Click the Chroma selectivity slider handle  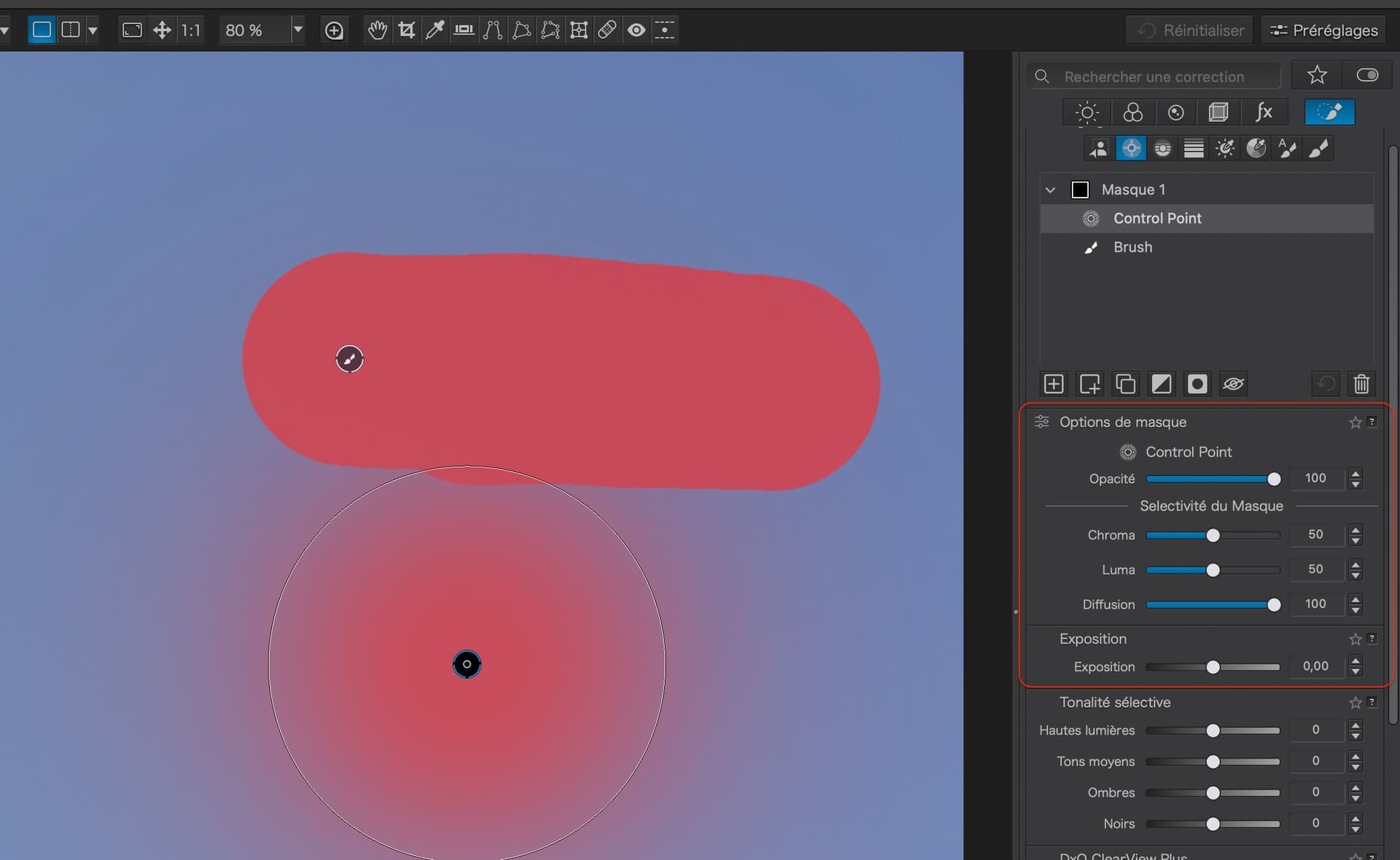pos(1213,535)
